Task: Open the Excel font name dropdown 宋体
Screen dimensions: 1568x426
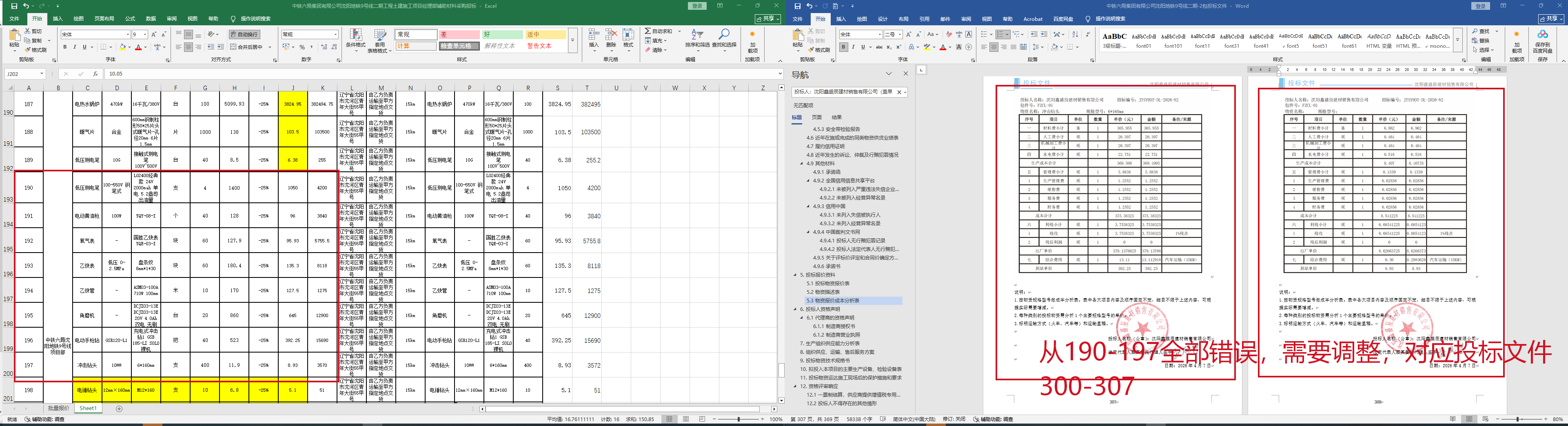Action: pos(127,35)
